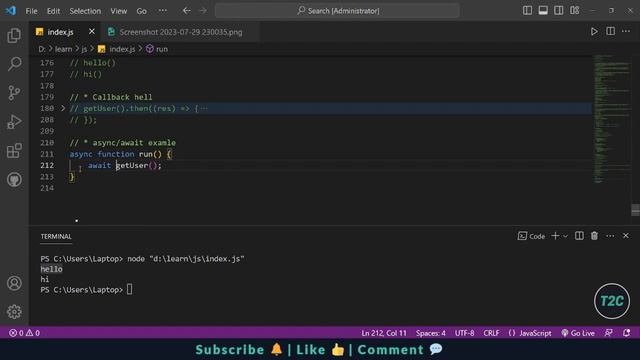Open the 'run' symbol breadcrumb
640x360 pixels.
click(x=162, y=49)
